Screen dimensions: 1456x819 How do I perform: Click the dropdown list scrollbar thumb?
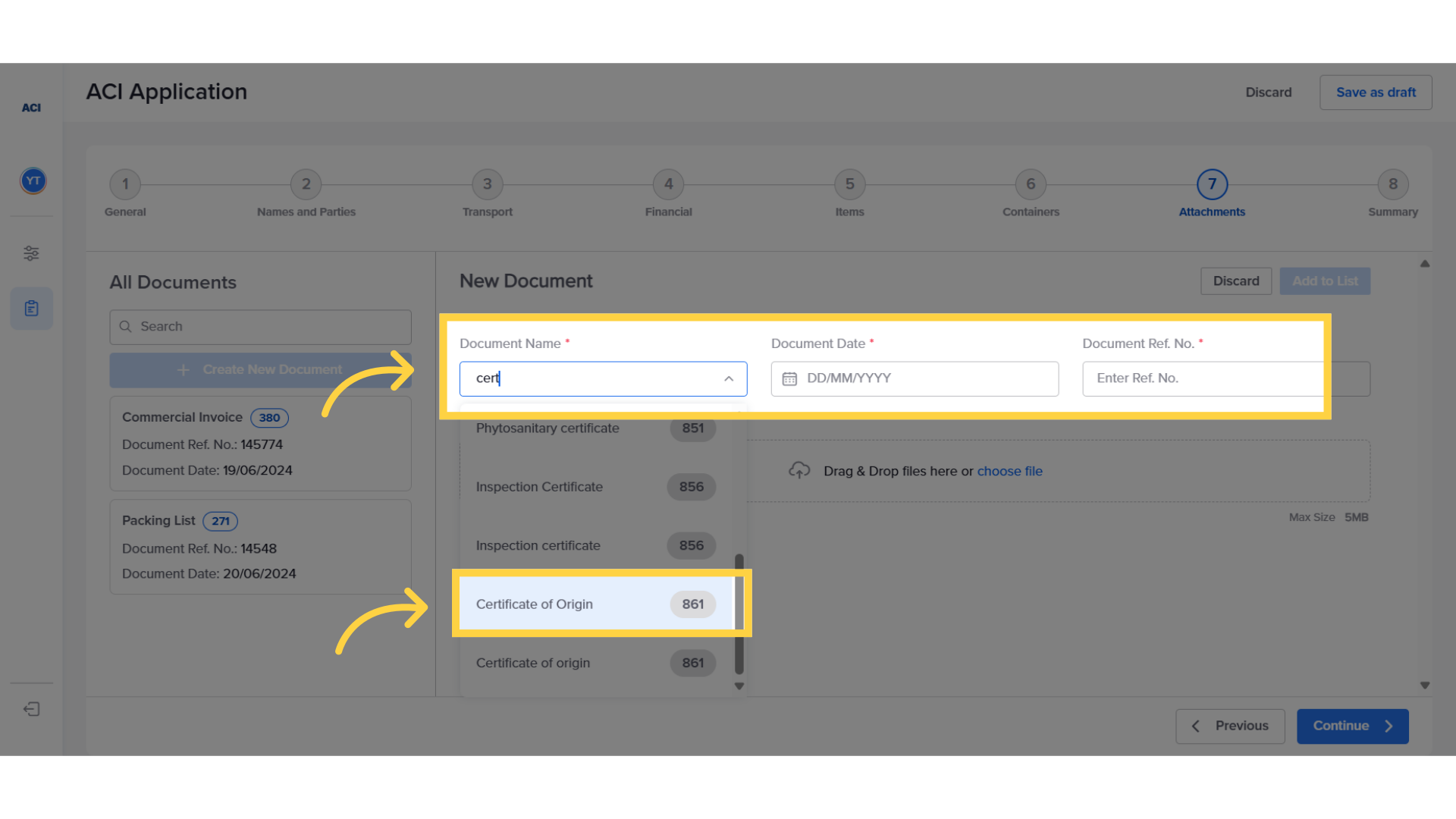click(739, 614)
